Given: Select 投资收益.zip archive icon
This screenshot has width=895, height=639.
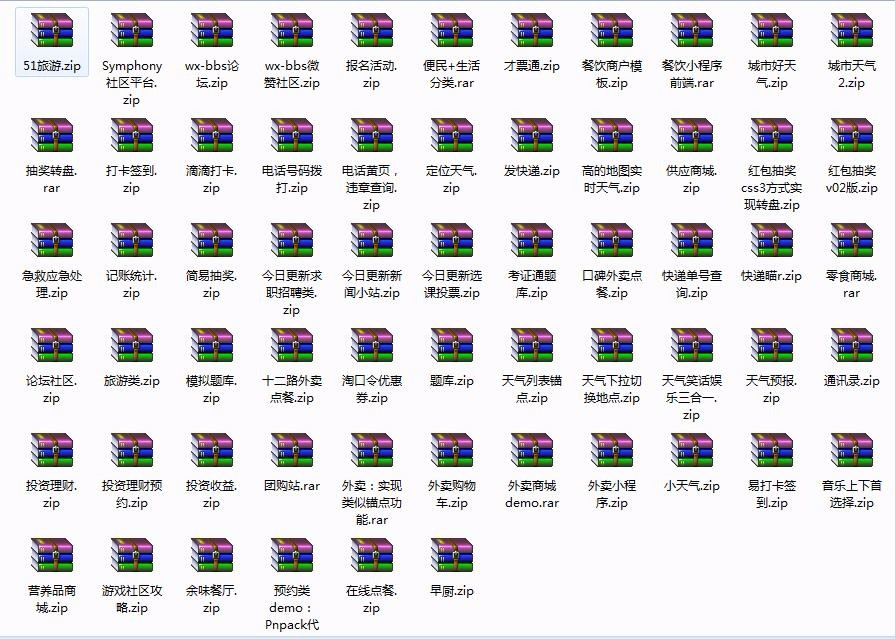Looking at the screenshot, I should click(212, 451).
